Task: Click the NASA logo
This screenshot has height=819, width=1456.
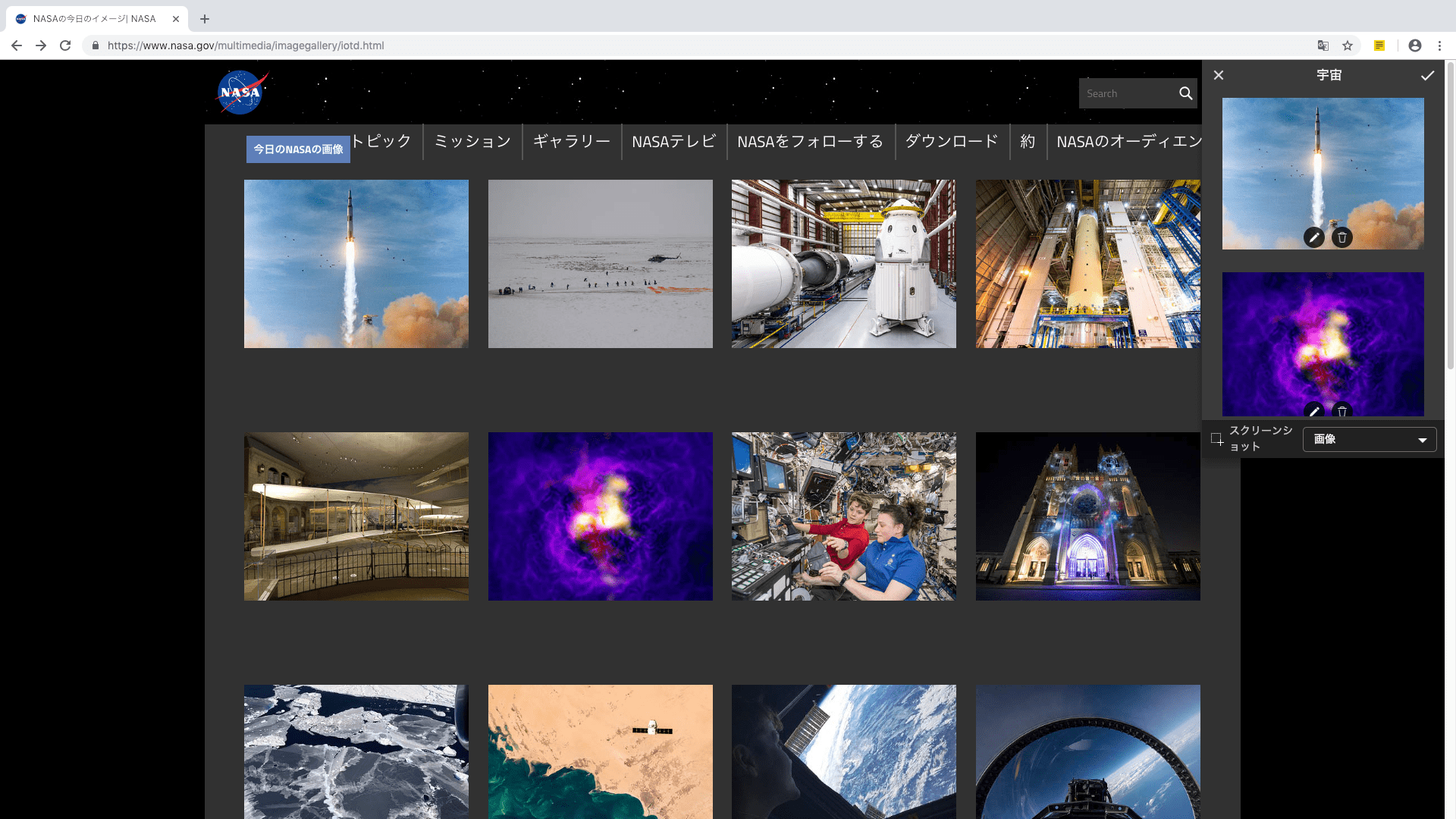Action: pyautogui.click(x=242, y=93)
